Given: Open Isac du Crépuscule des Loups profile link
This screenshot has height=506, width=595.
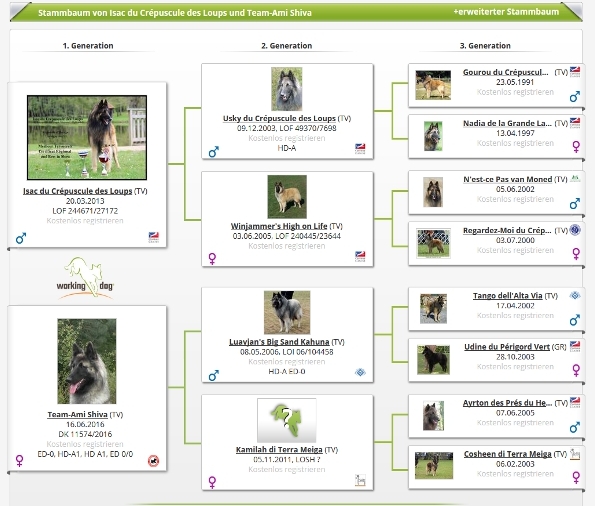Looking at the screenshot, I should pos(77,191).
